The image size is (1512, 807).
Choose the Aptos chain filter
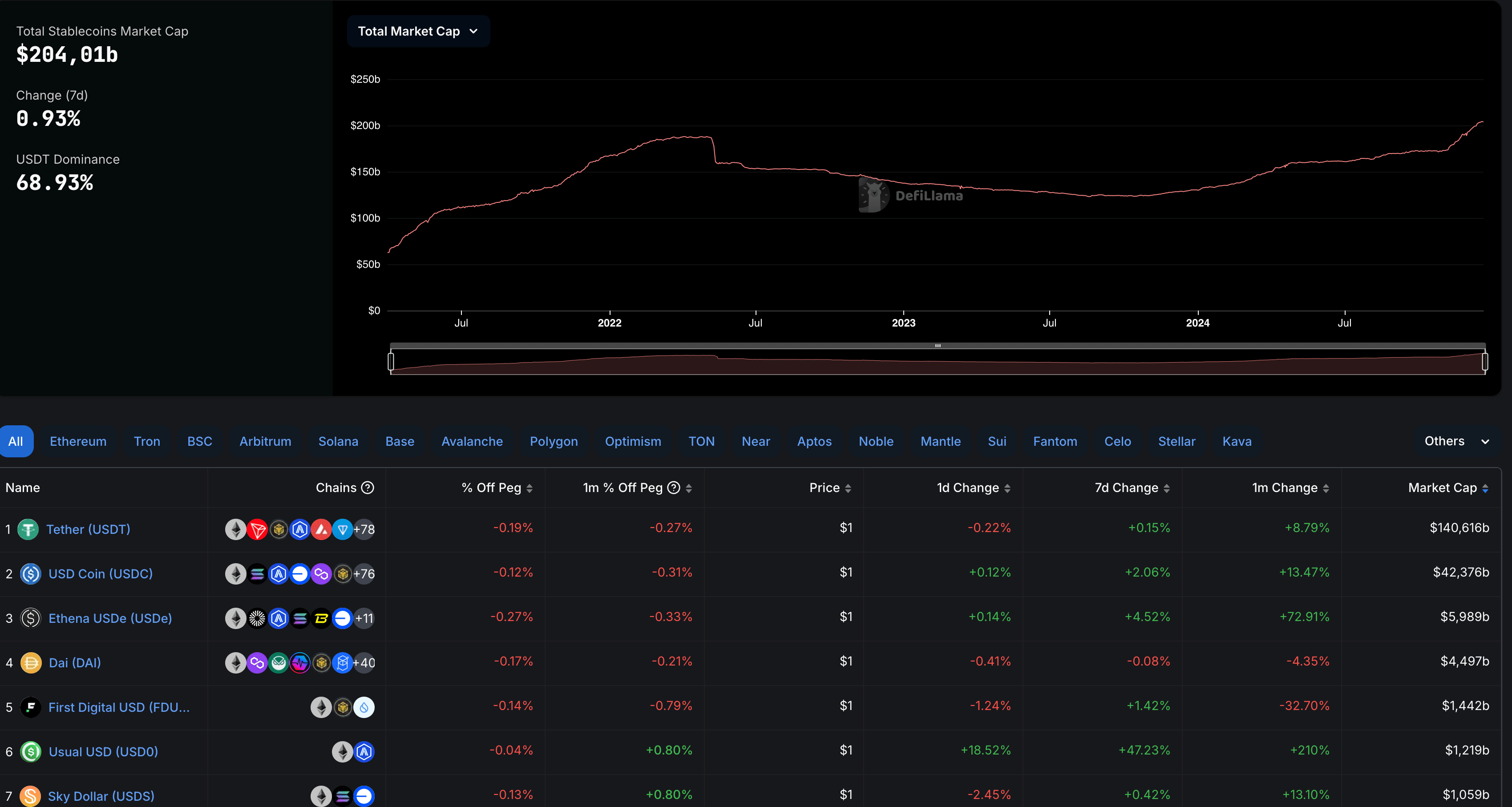814,441
